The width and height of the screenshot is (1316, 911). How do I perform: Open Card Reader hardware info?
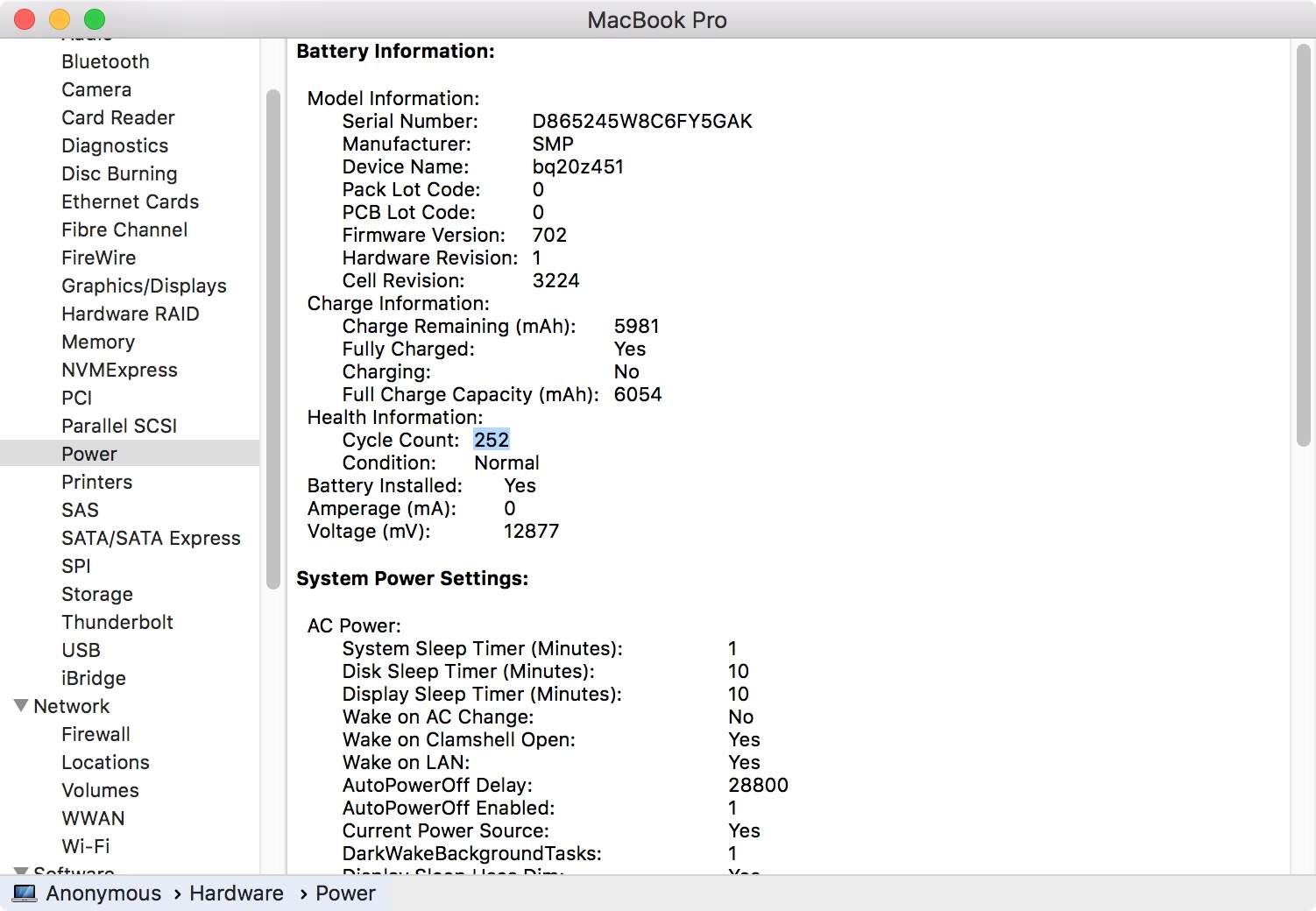(x=118, y=117)
